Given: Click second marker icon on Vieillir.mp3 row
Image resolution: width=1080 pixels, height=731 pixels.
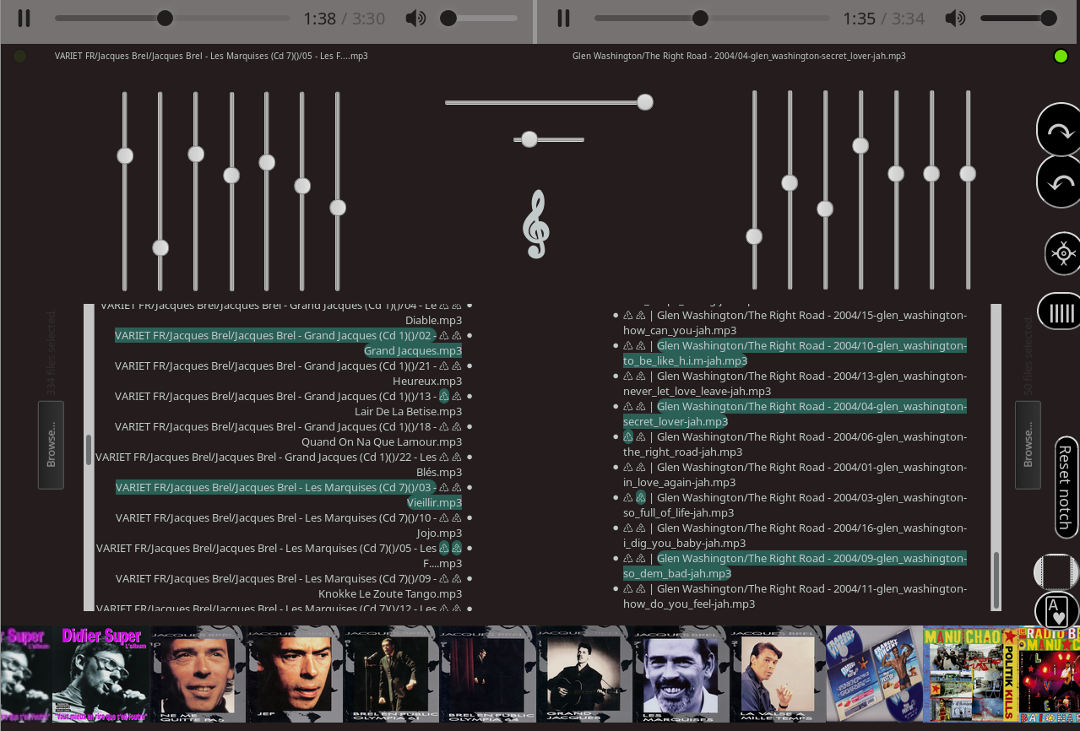Looking at the screenshot, I should (x=457, y=487).
